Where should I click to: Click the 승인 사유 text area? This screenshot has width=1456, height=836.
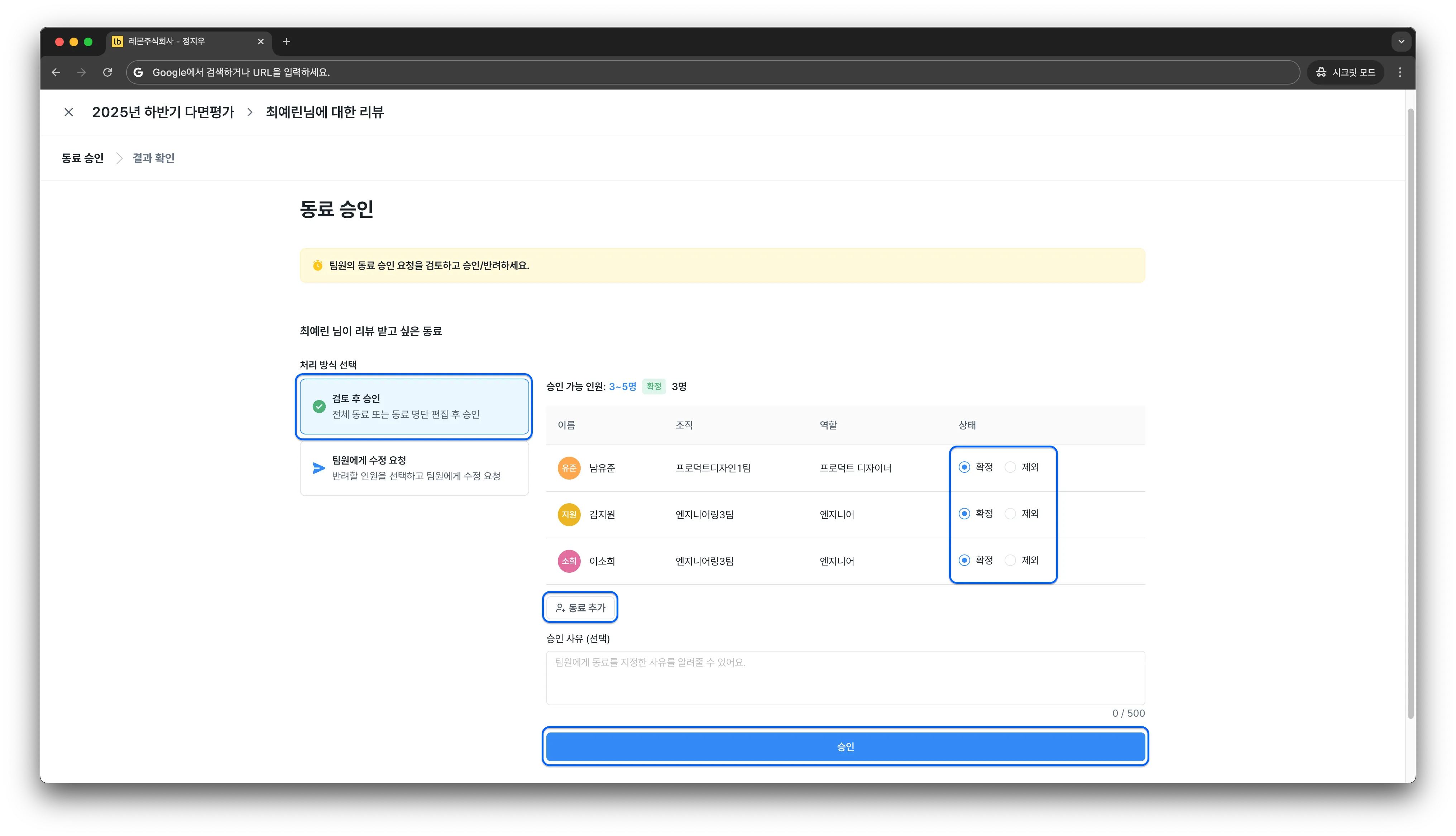click(845, 678)
